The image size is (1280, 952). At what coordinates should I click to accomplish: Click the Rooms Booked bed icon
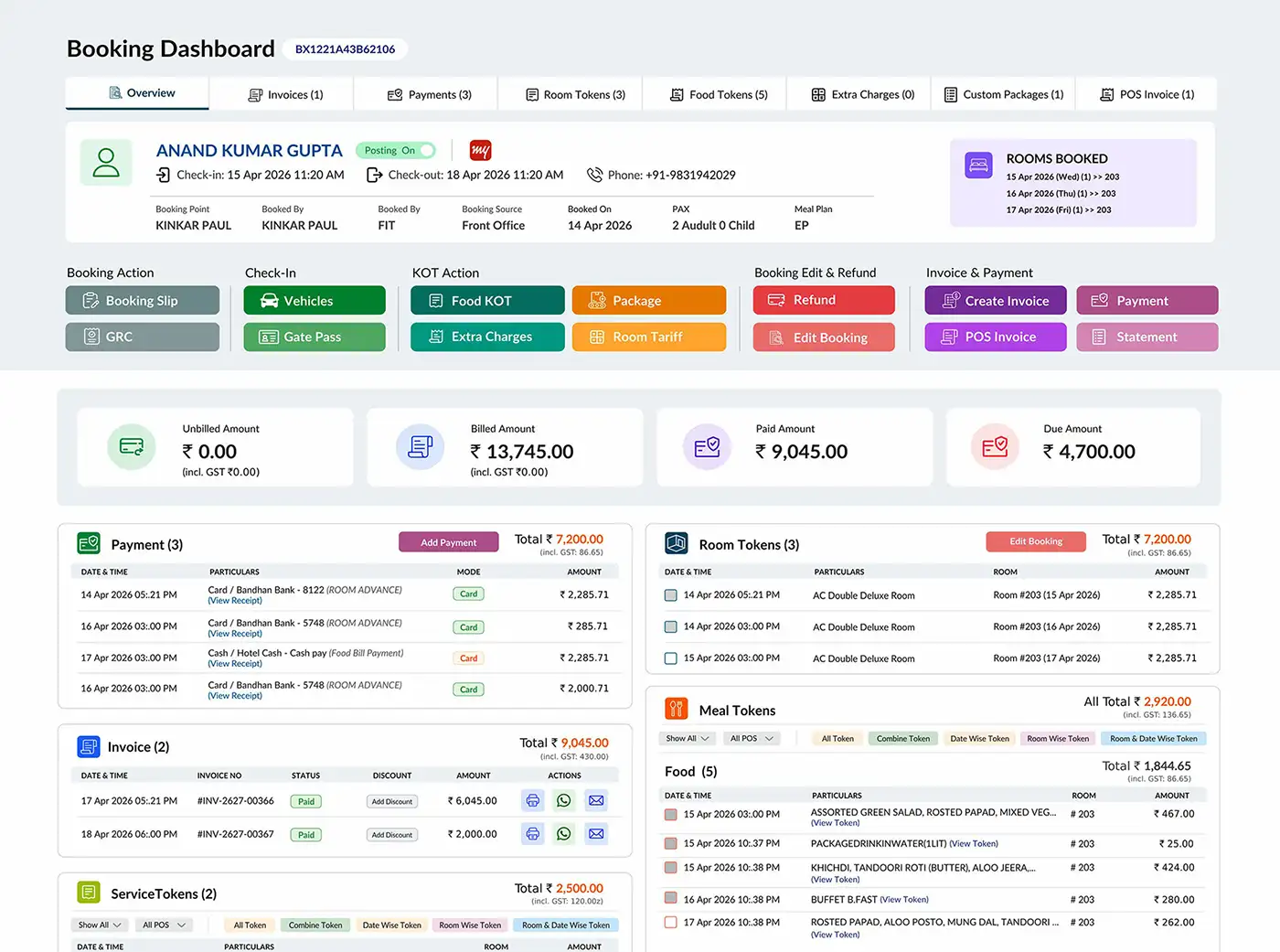pyautogui.click(x=978, y=166)
